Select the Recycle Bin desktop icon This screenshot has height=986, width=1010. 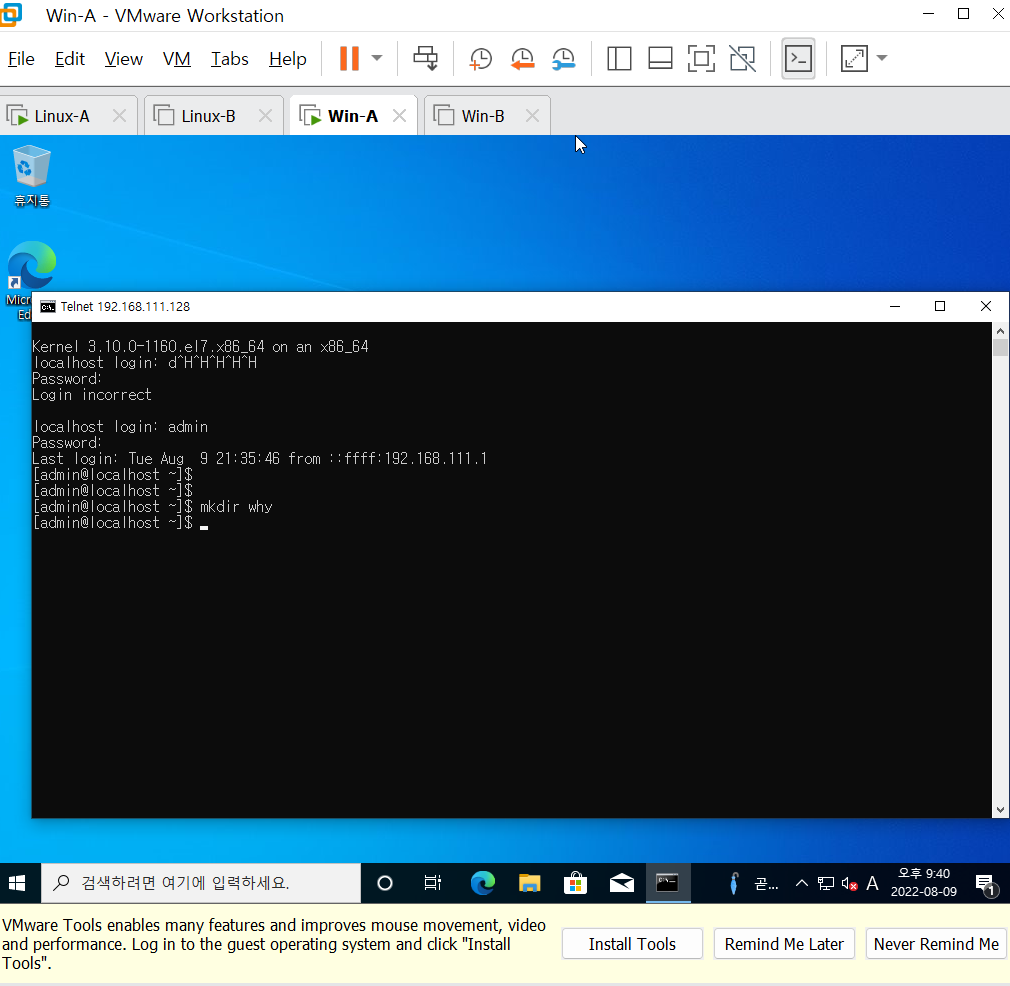pyautogui.click(x=32, y=176)
